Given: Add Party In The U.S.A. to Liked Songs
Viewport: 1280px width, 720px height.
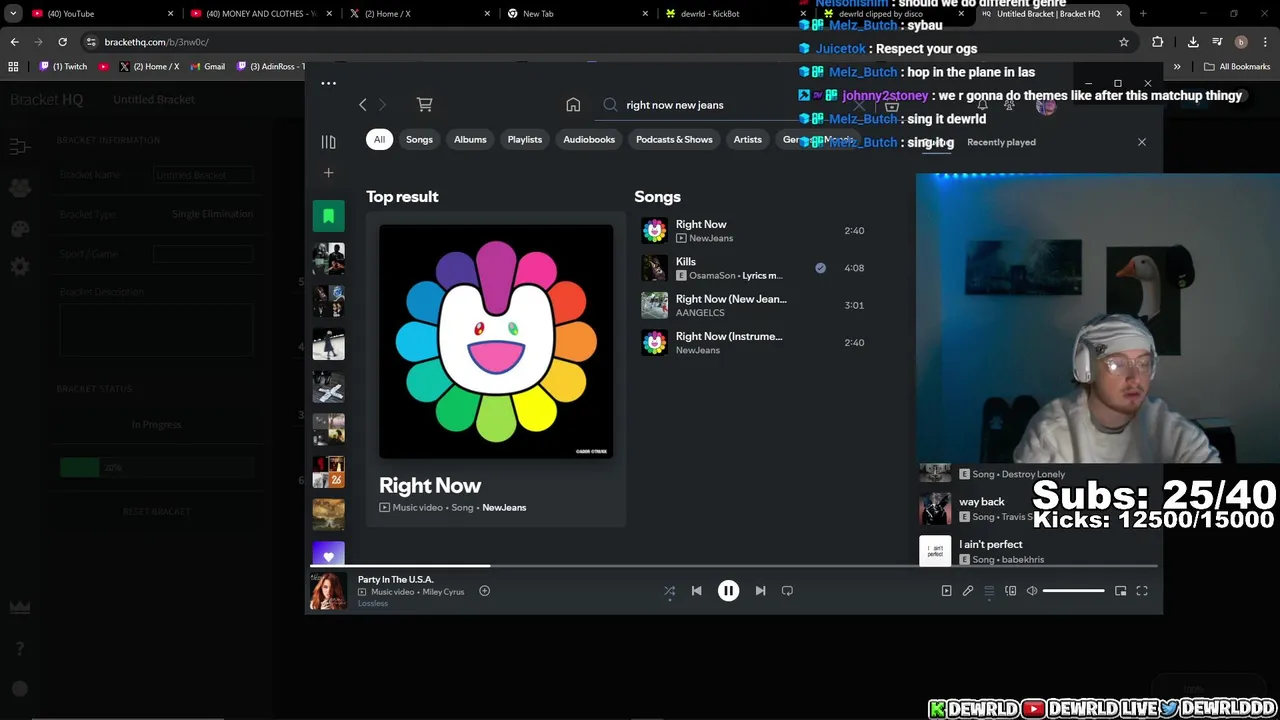Looking at the screenshot, I should tap(484, 591).
